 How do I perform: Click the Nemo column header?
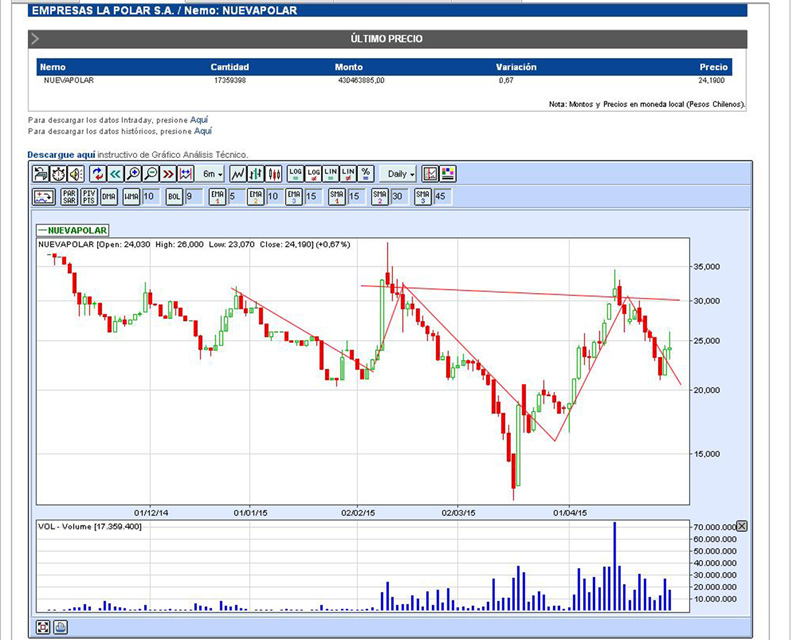click(53, 67)
